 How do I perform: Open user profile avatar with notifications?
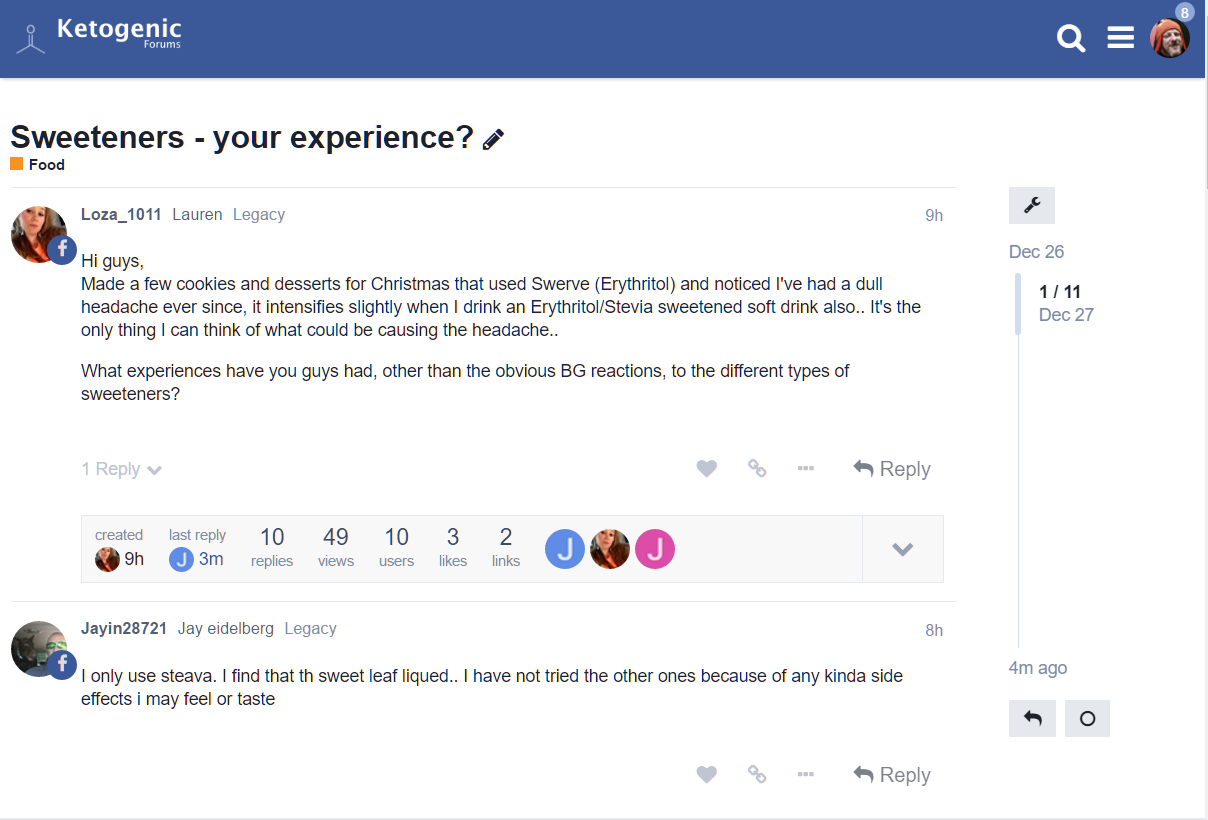(1170, 37)
